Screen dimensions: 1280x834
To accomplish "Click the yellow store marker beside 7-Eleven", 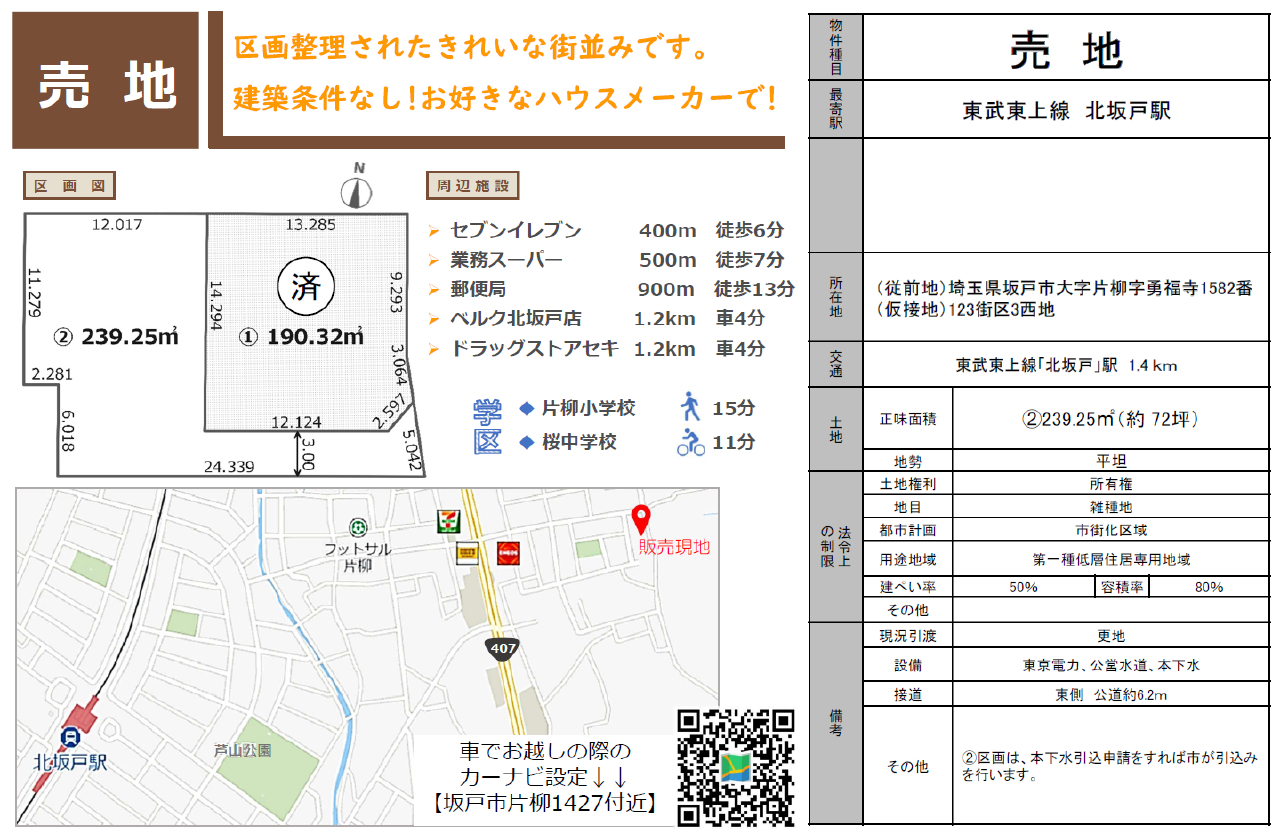I will (x=467, y=551).
